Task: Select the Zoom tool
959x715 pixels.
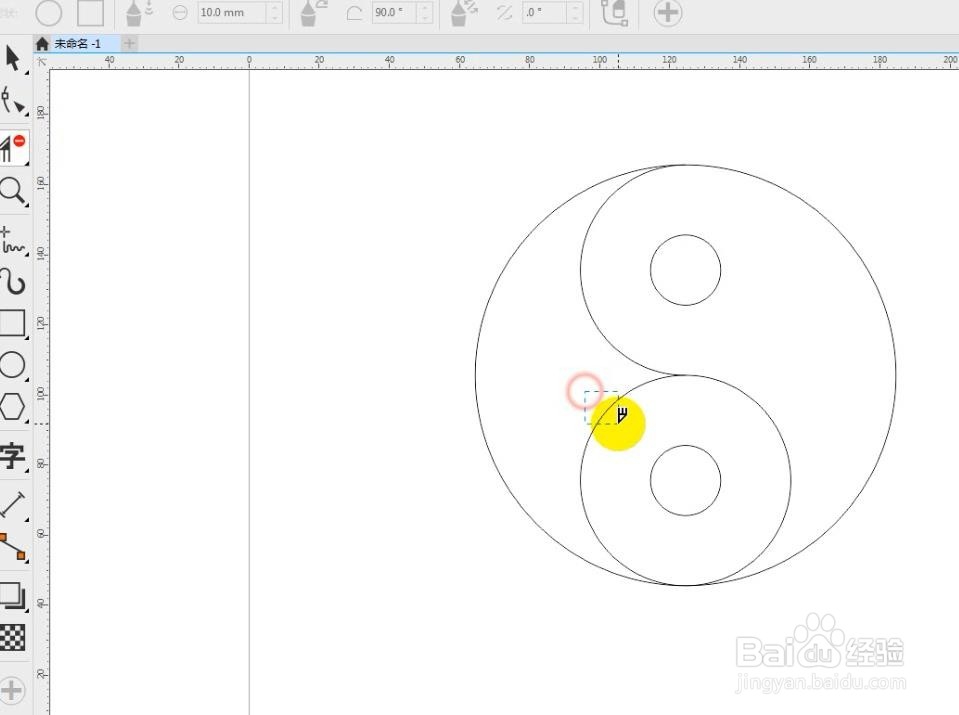Action: point(13,191)
